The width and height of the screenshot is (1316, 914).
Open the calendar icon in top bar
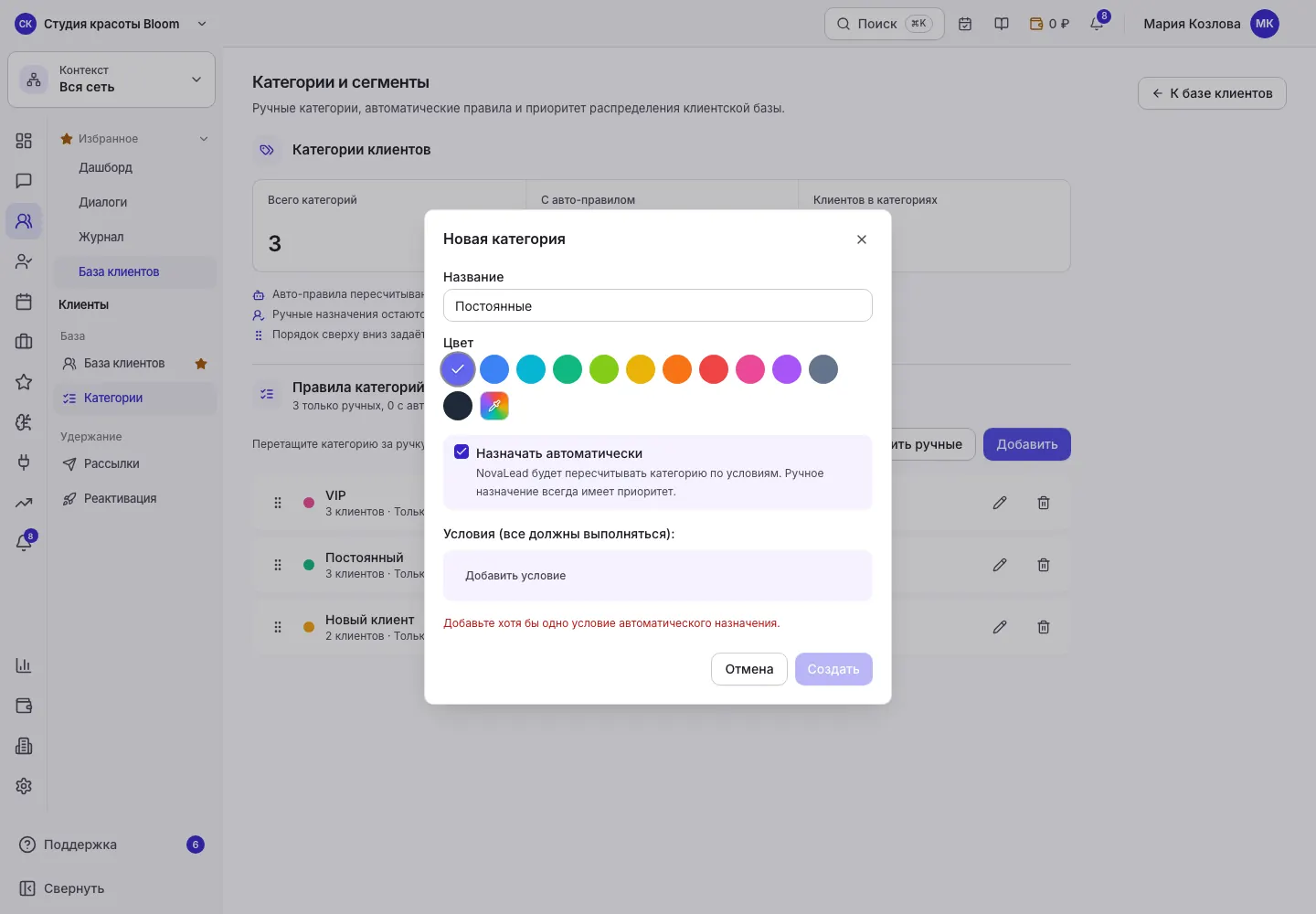click(x=965, y=24)
